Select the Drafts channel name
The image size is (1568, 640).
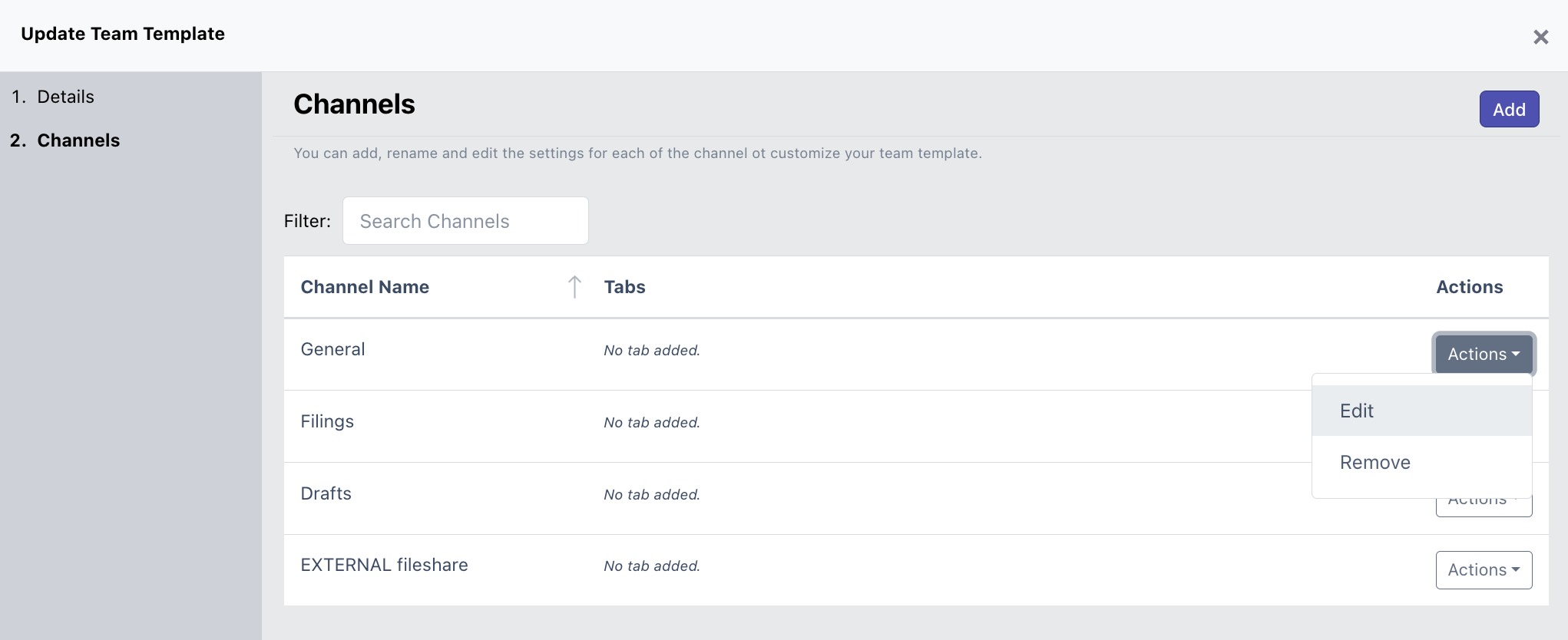point(326,493)
